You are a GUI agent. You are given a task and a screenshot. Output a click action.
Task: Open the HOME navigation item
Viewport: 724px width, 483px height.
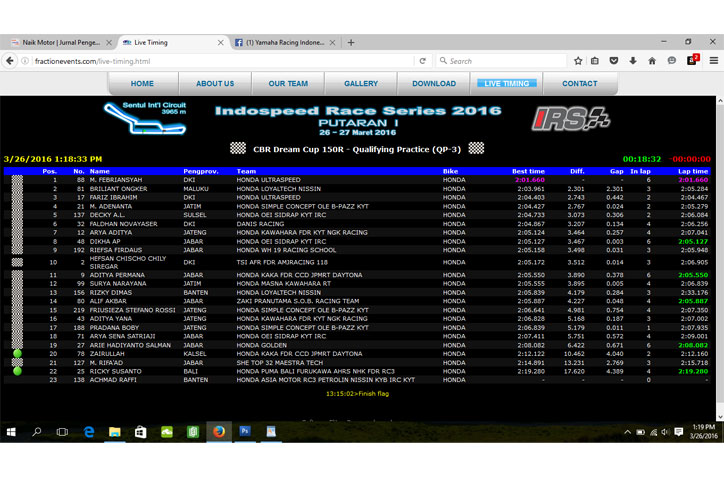142,84
